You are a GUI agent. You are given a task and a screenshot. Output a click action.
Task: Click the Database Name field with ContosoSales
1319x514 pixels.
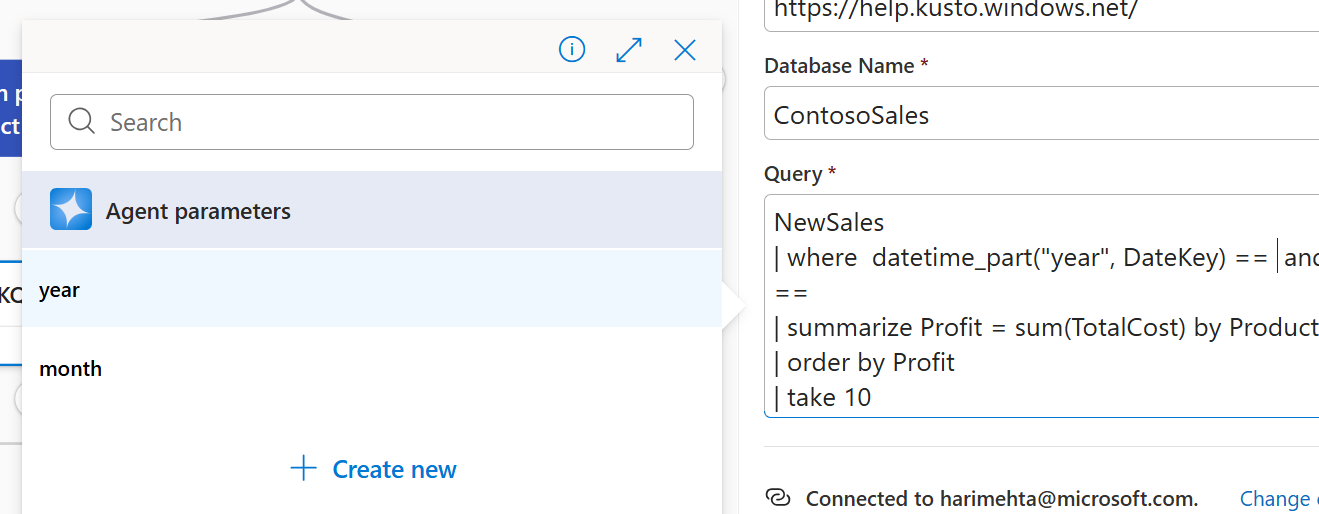point(1041,114)
